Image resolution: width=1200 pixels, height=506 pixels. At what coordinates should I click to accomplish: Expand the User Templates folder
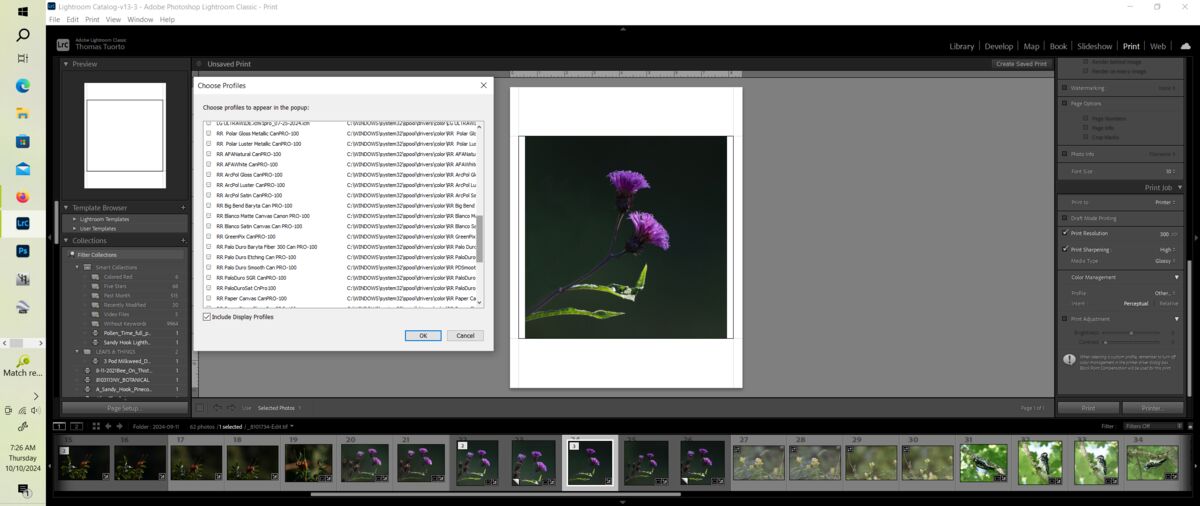[x=74, y=228]
